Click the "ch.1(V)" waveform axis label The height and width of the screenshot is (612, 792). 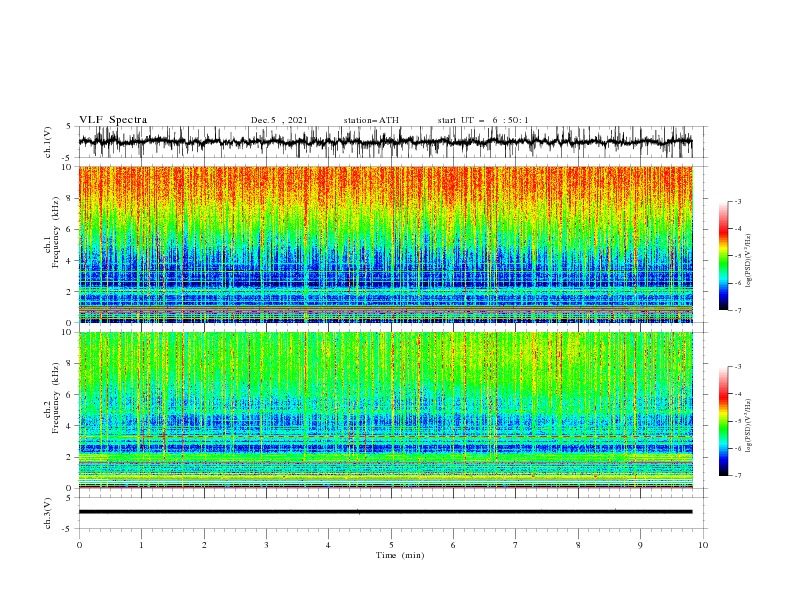coord(48,142)
